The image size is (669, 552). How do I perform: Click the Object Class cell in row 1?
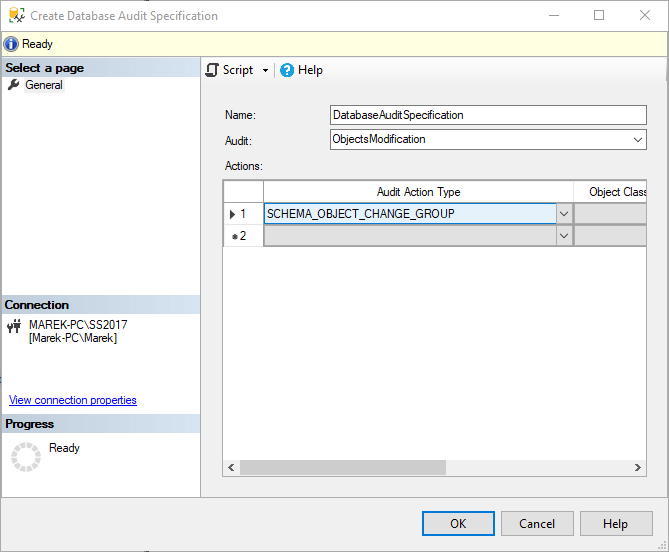[610, 214]
